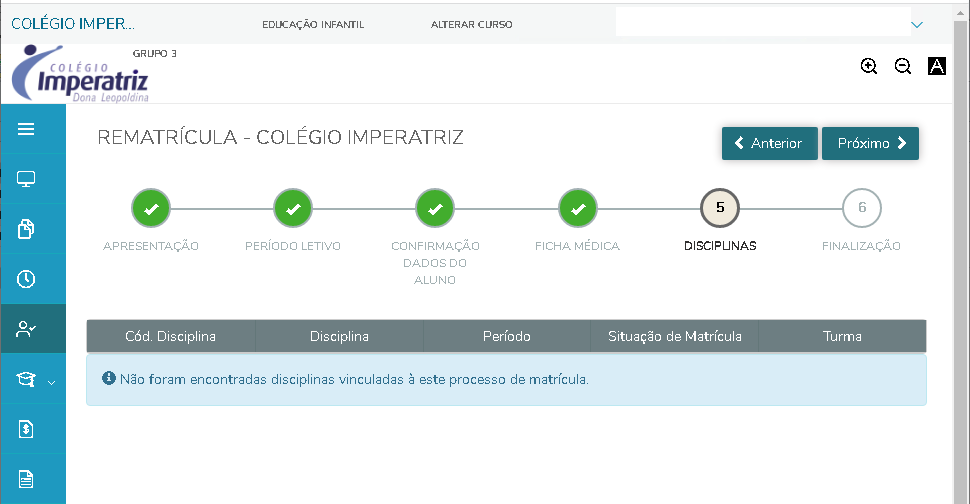The image size is (970, 504).
Task: Click the Grupo 3 label
Action: click(x=155, y=54)
